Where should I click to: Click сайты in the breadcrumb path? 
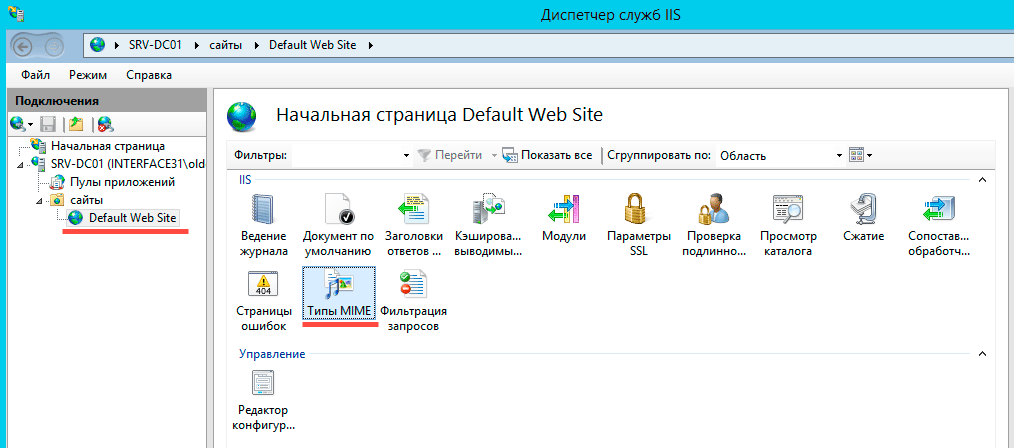point(226,45)
